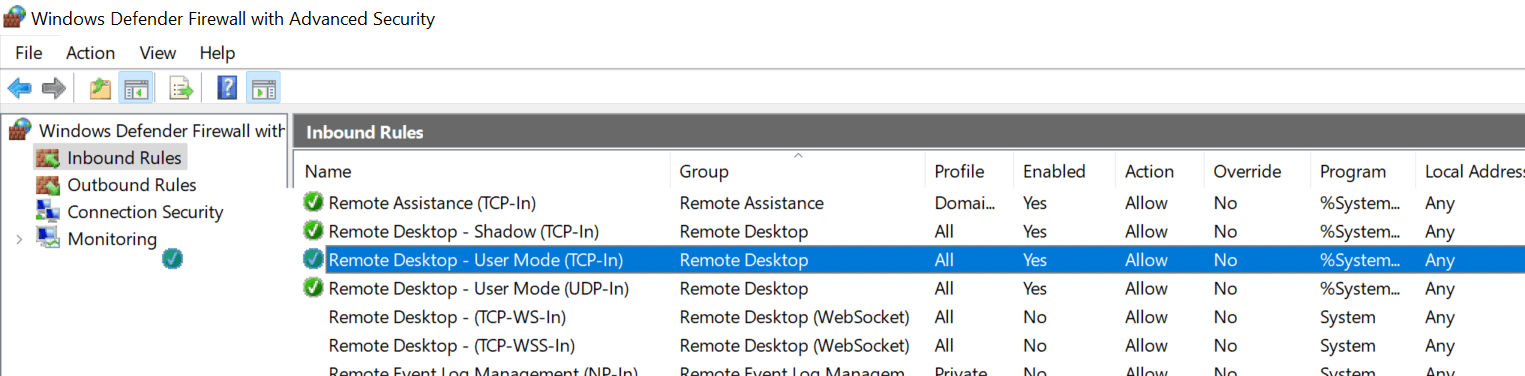The image size is (1525, 376).
Task: Select Monitoring in the tree
Action: (x=112, y=239)
